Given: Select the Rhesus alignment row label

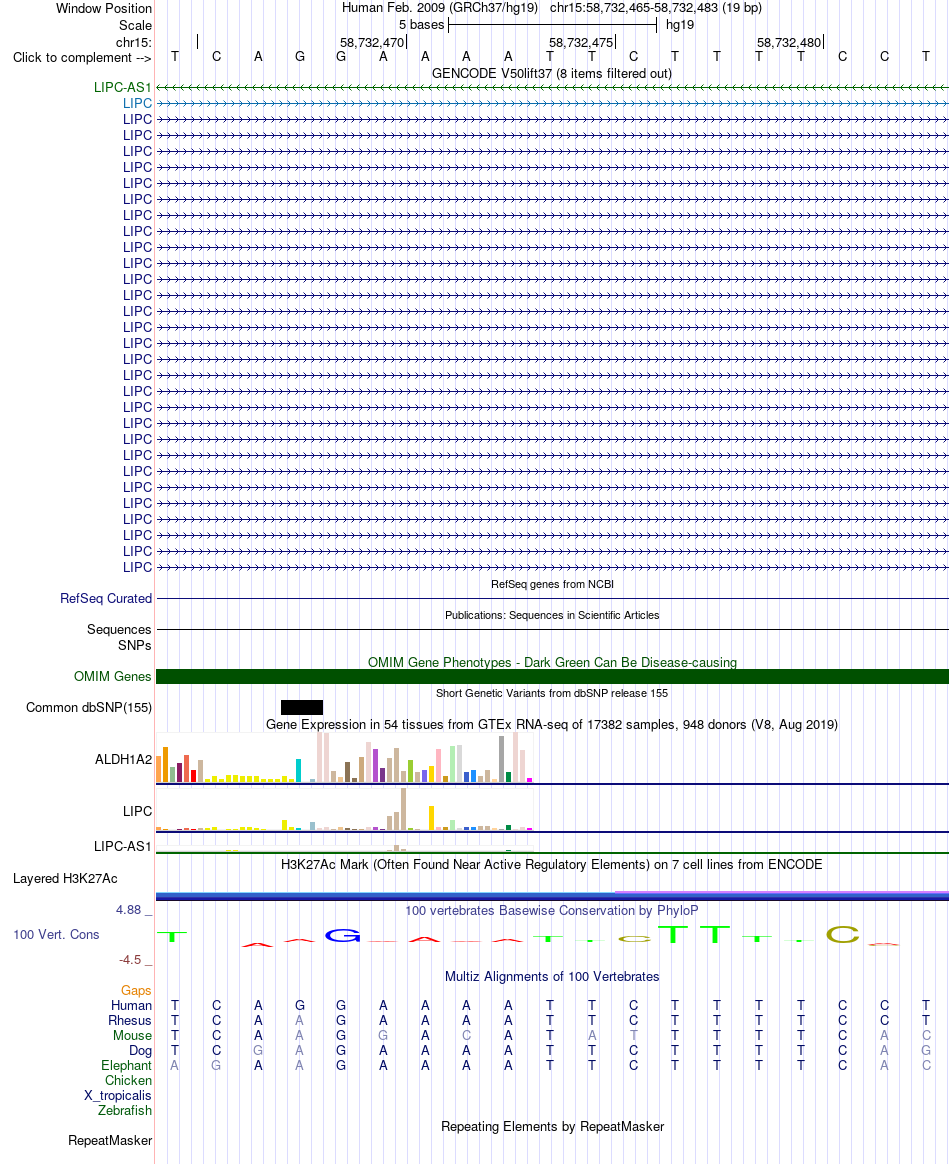Looking at the screenshot, I should click(x=130, y=1021).
